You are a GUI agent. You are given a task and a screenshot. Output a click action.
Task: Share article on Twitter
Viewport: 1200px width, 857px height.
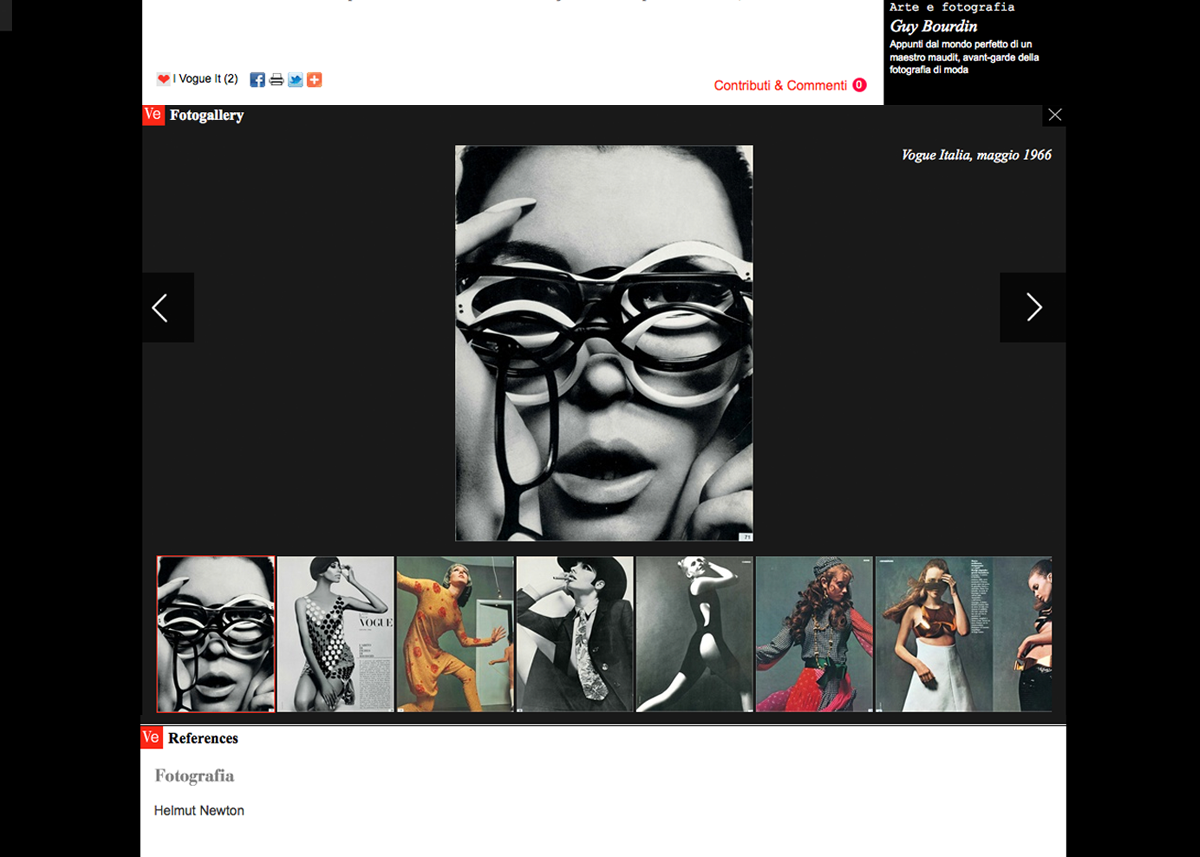tap(295, 80)
